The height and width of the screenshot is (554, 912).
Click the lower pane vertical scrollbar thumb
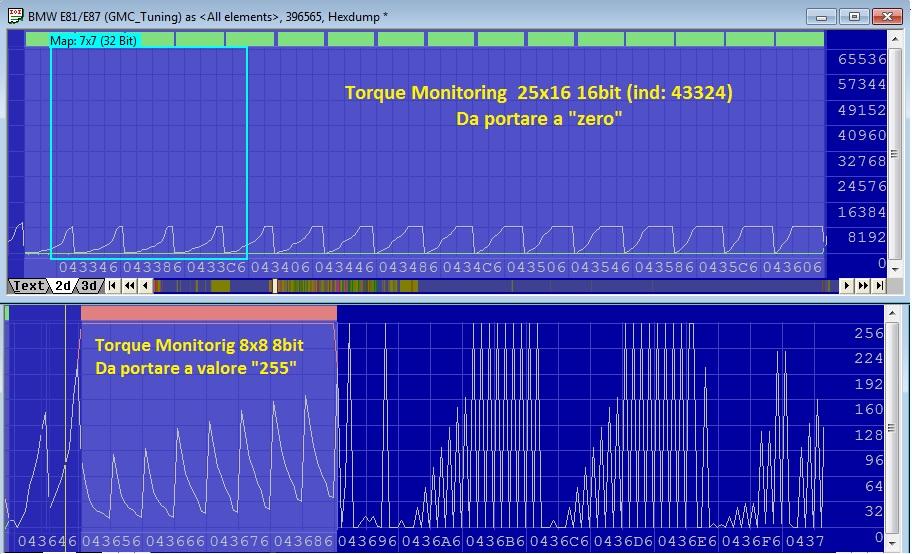pos(893,428)
